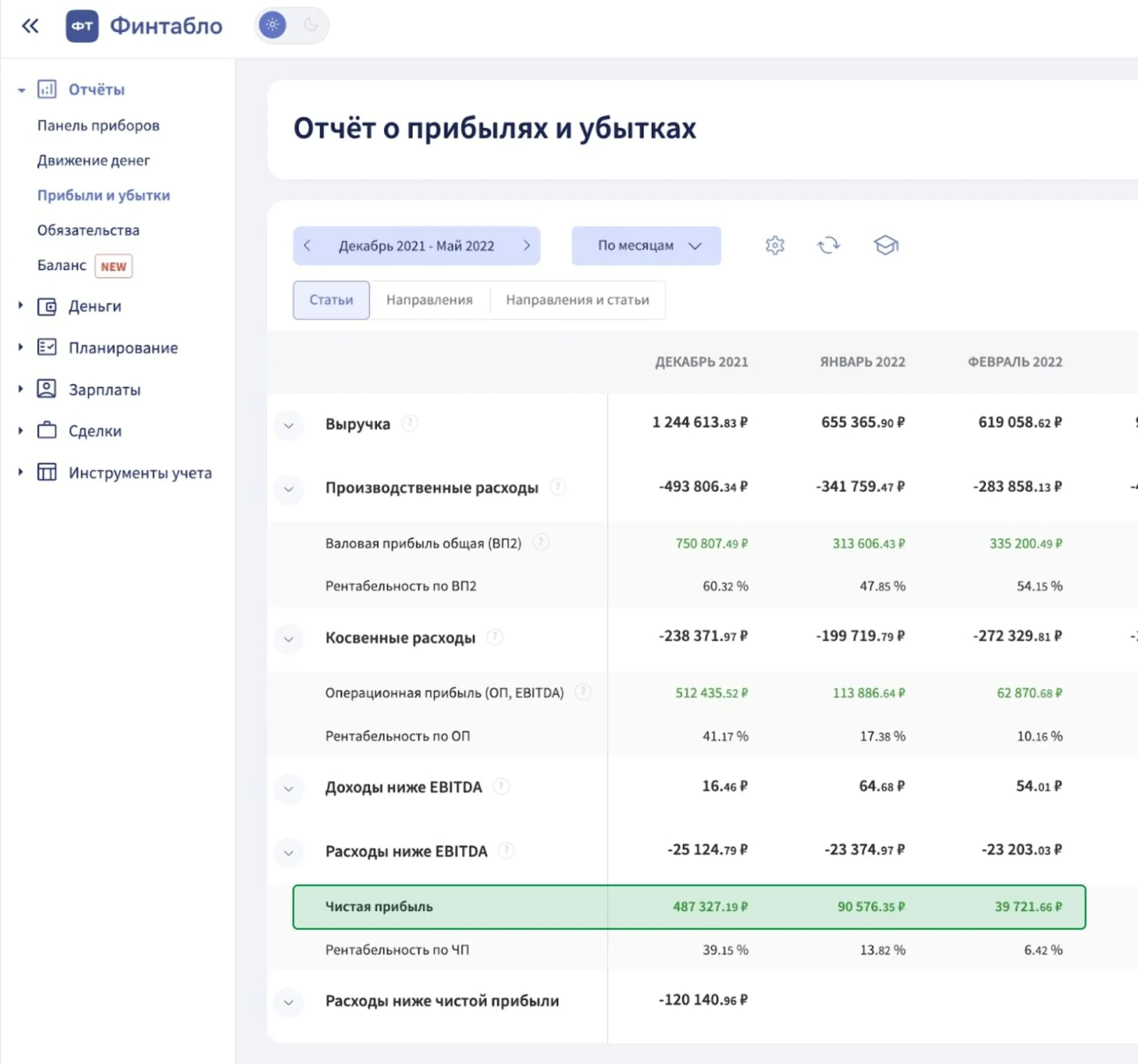Screen dimensions: 1138x1064
Task: Click the Планирование checklist icon
Action: [47, 348]
